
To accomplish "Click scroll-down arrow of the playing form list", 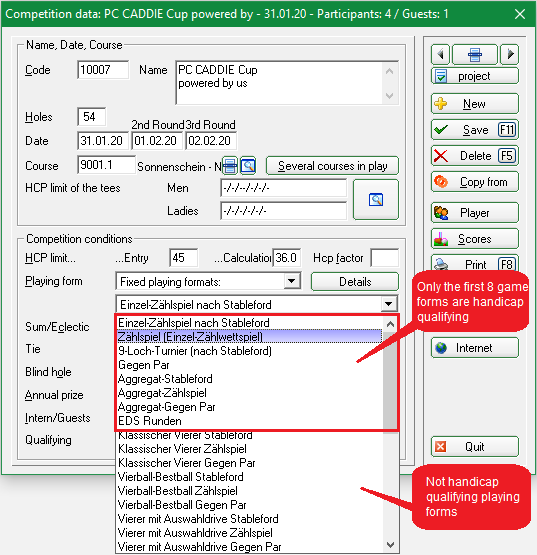I will tap(390, 545).
